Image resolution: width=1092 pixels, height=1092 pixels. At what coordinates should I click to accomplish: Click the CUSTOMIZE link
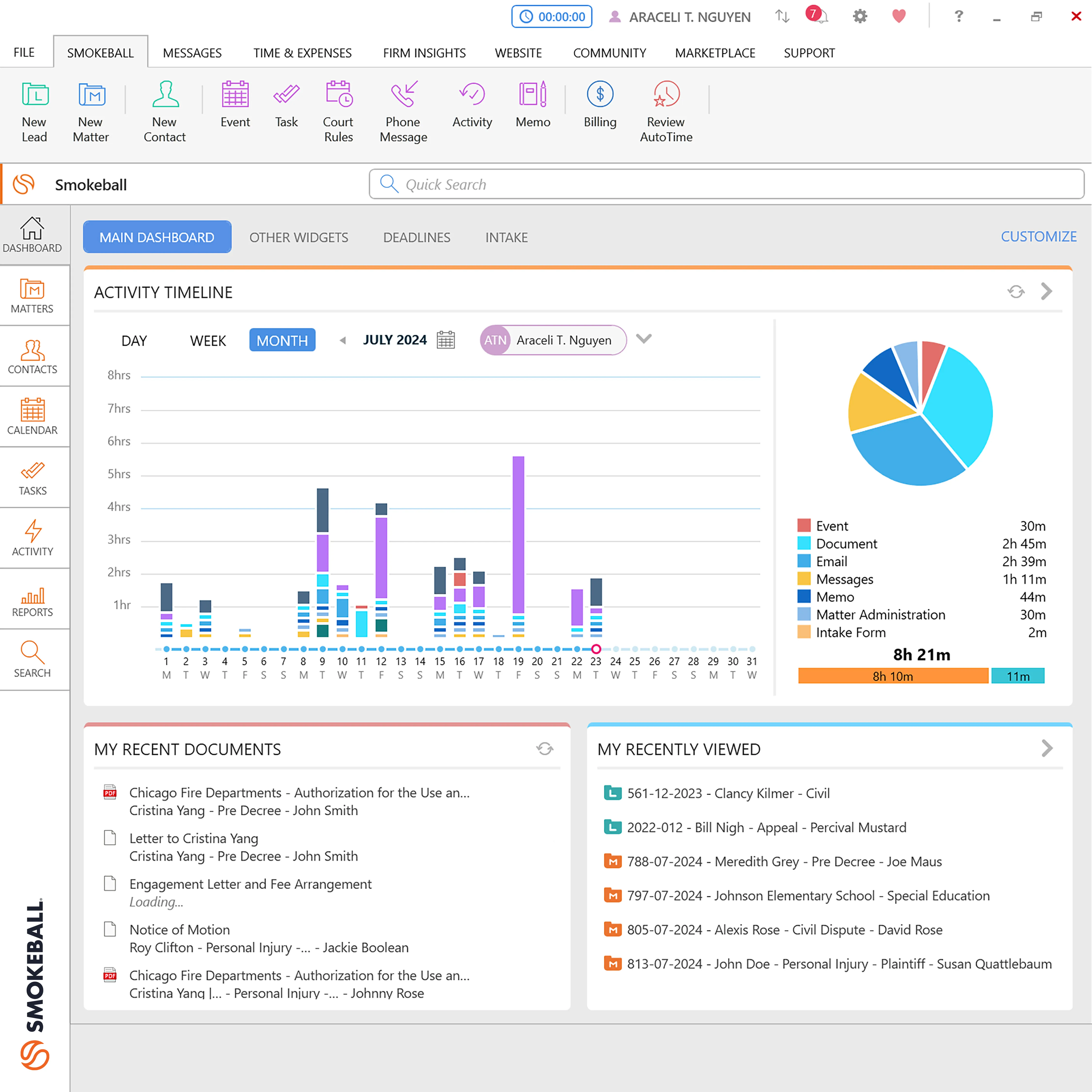1039,236
